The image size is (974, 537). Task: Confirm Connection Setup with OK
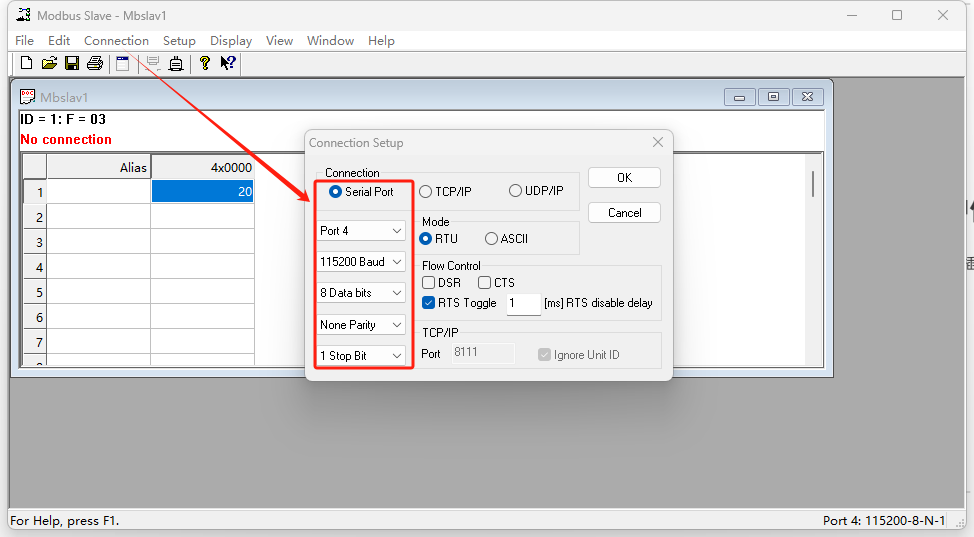tap(624, 178)
